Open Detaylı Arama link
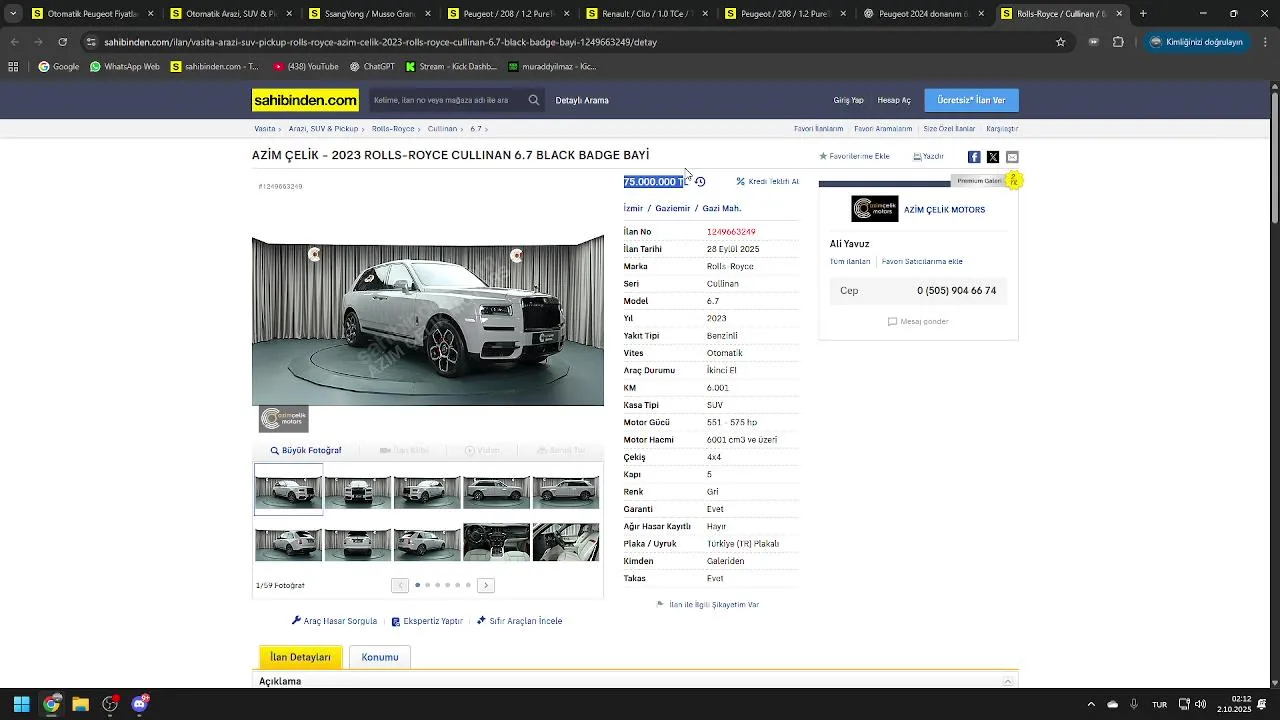This screenshot has height=720, width=1280. [x=582, y=100]
